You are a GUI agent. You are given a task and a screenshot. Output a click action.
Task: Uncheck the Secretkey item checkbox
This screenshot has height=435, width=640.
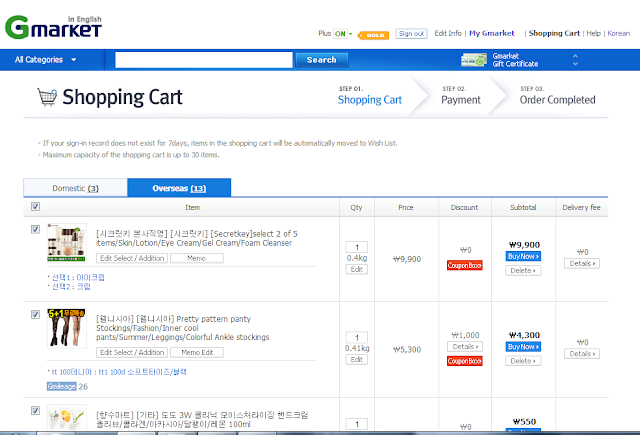36,229
